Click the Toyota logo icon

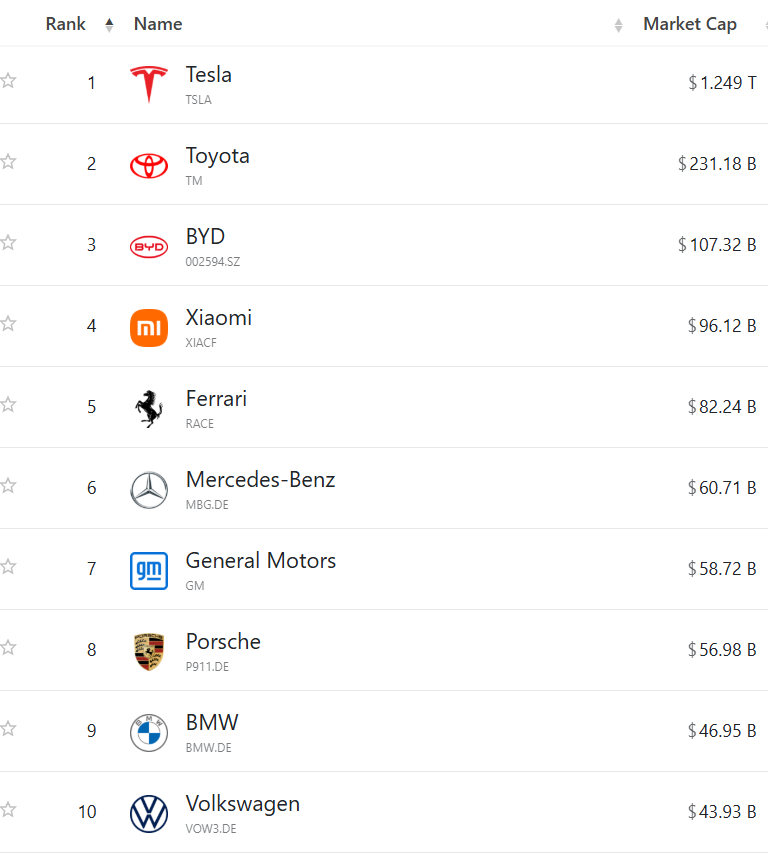pos(149,166)
